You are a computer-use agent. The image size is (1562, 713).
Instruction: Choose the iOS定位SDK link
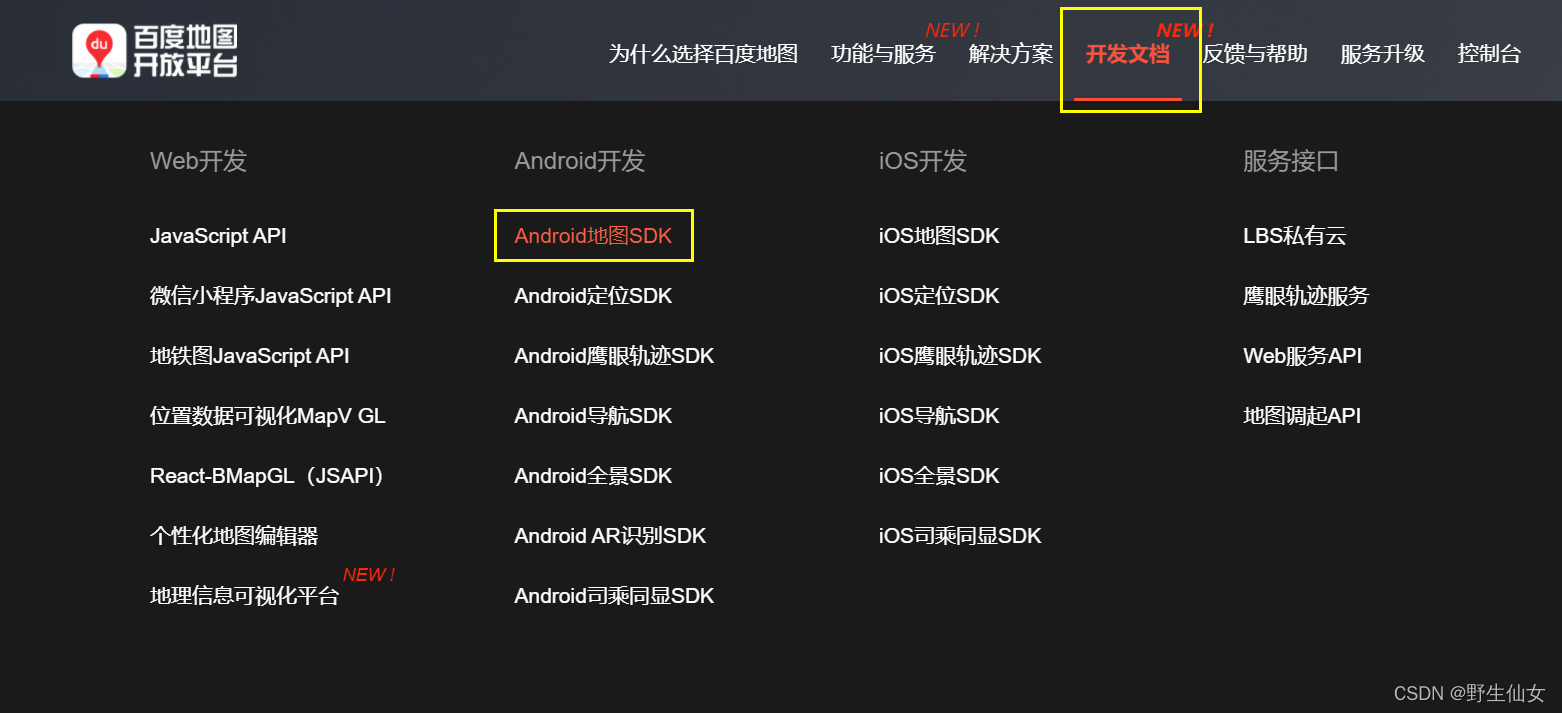pyautogui.click(x=939, y=296)
